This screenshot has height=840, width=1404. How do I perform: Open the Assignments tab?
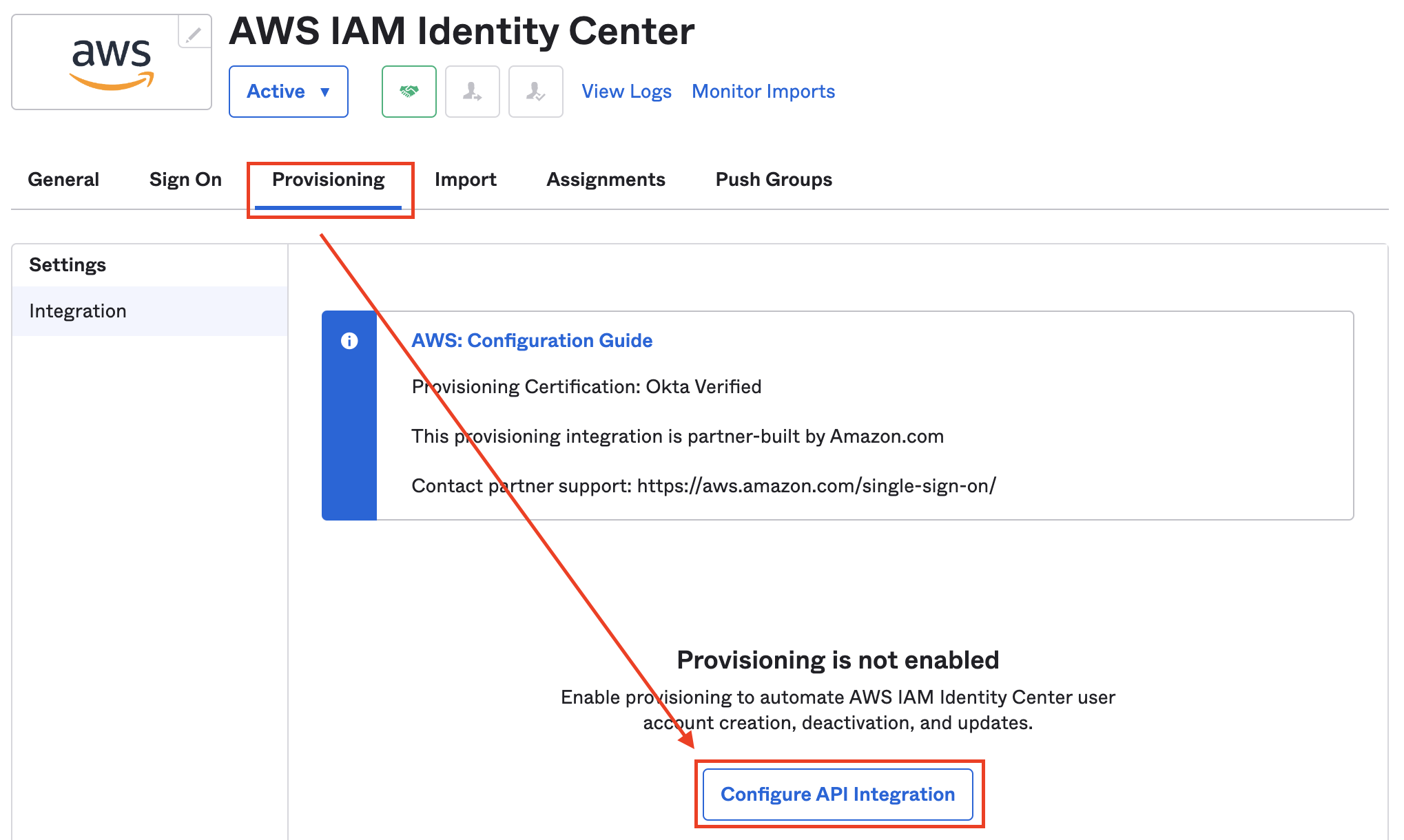tap(606, 180)
